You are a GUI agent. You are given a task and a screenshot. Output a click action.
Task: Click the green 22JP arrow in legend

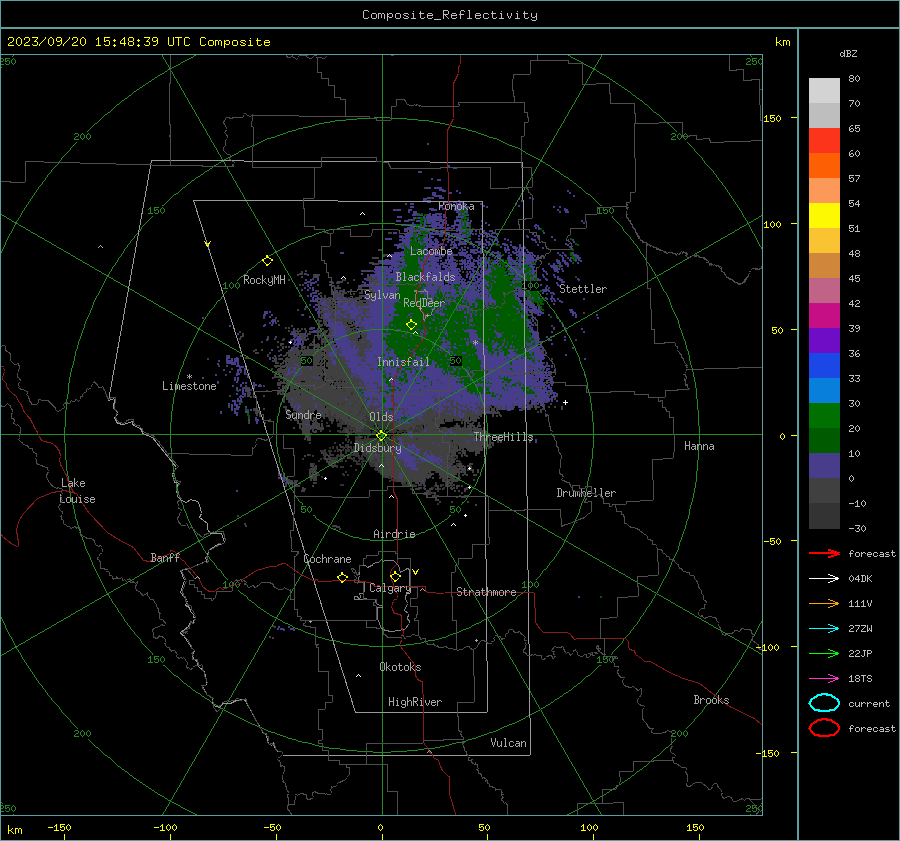click(824, 653)
